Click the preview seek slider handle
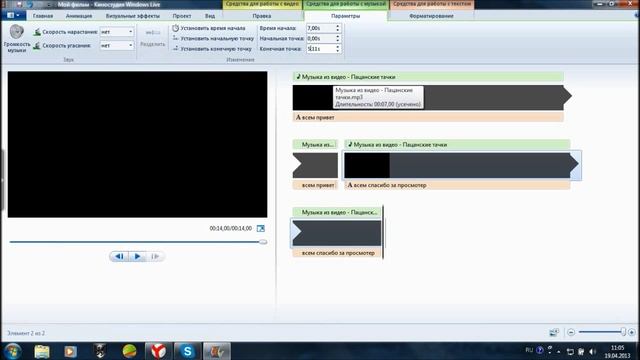Viewport: 640px width, 360px height. pyautogui.click(x=263, y=242)
